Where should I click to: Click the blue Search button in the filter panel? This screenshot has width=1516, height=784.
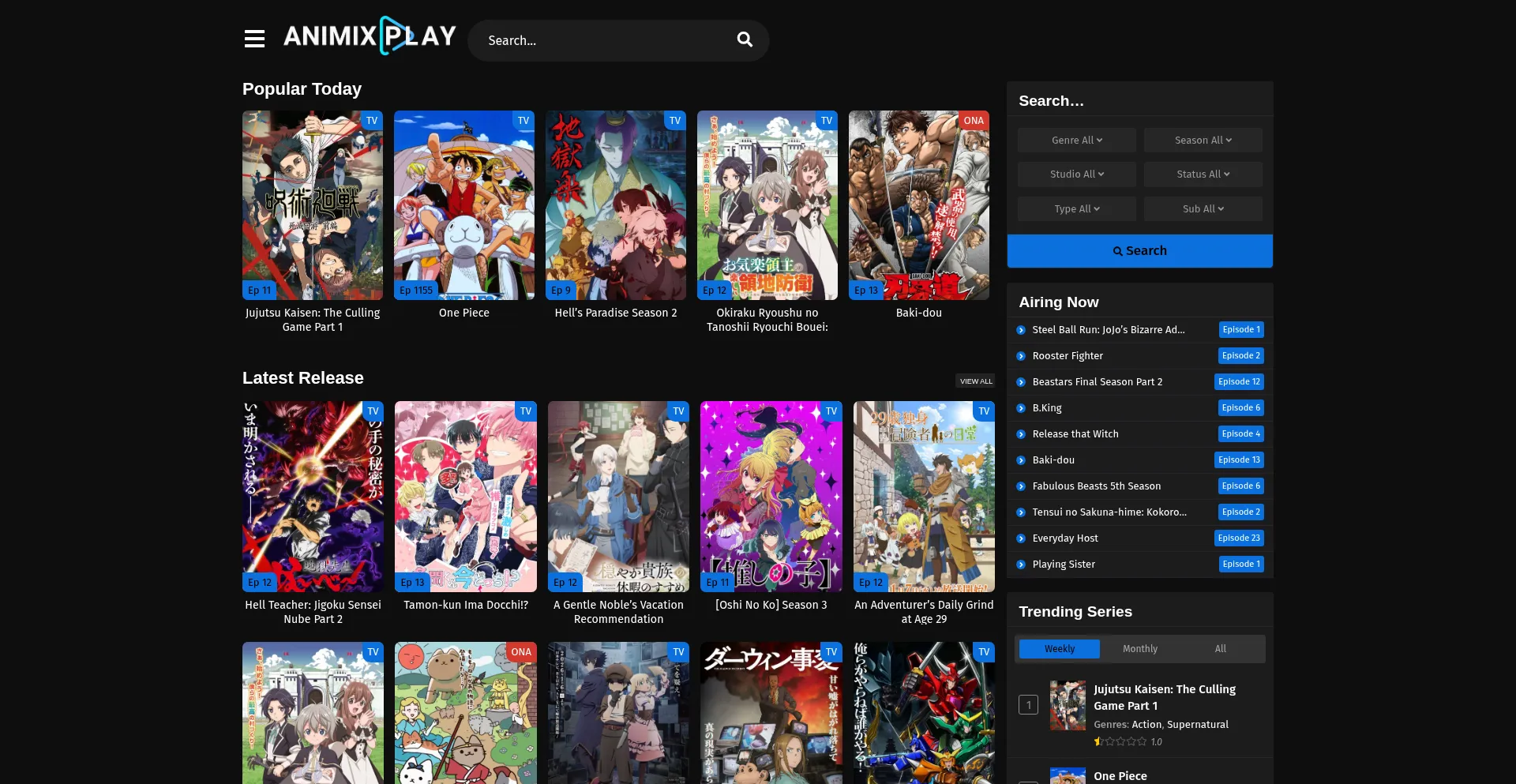click(x=1140, y=251)
